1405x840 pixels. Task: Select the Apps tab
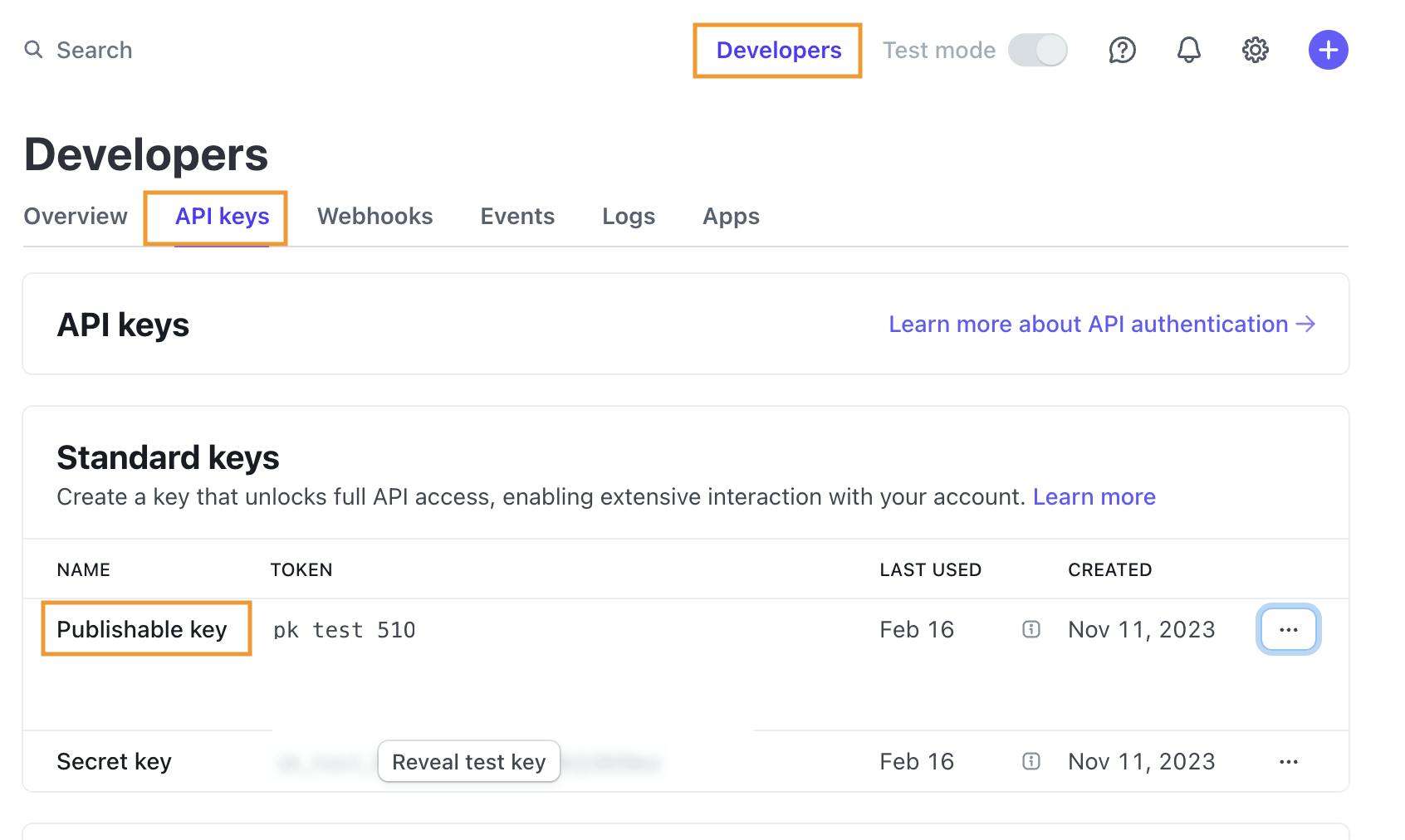pyautogui.click(x=731, y=217)
